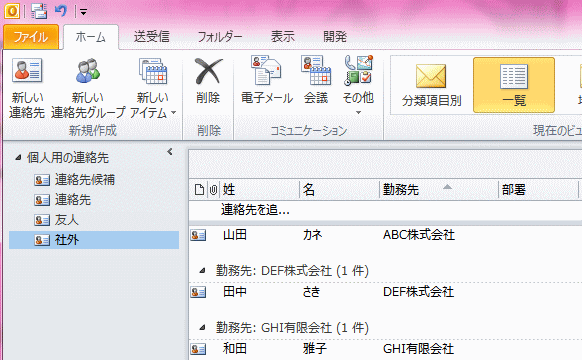Switch to the 開発 tab
Image resolution: width=582 pixels, height=360 pixels.
[335, 37]
